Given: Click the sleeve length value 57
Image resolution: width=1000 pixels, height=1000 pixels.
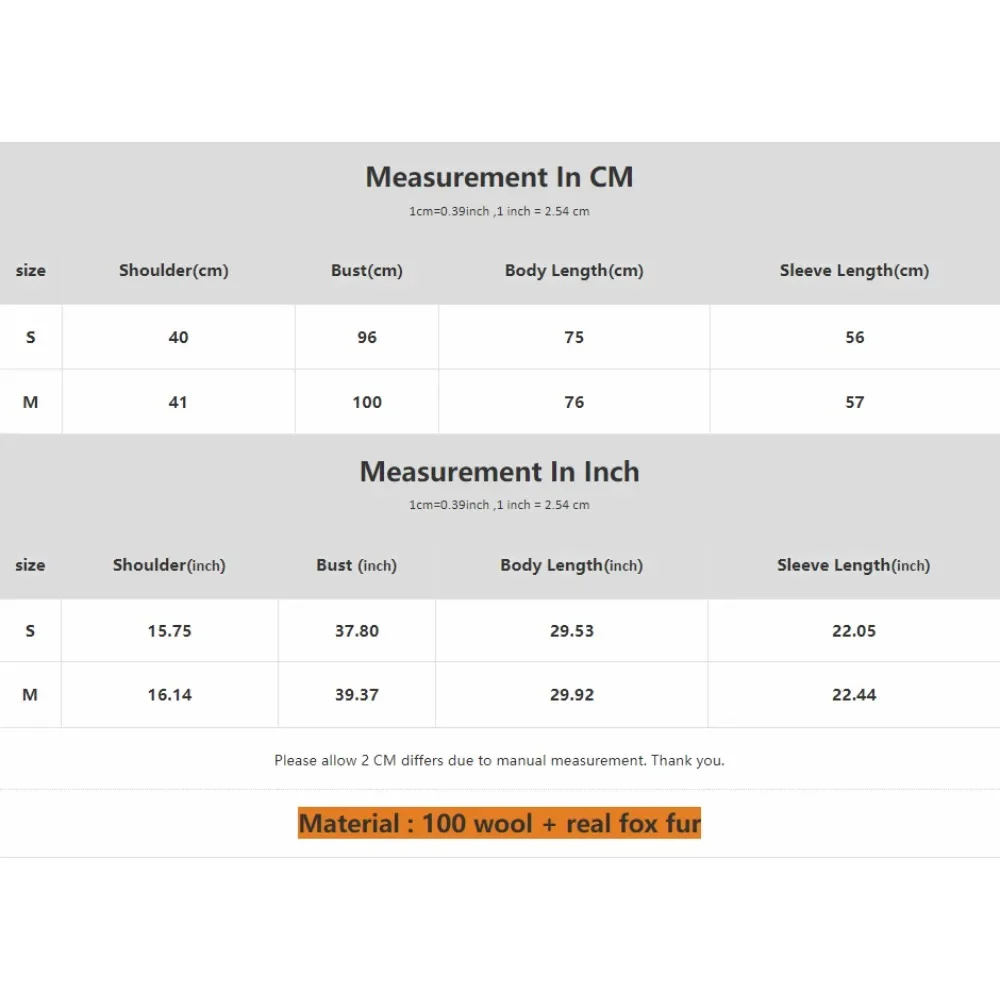Looking at the screenshot, I should pos(854,401).
